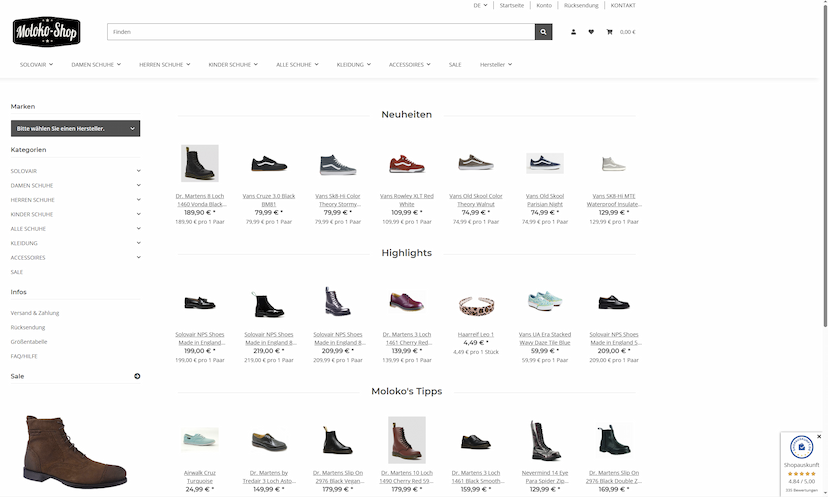Viewport: 828px width, 497px height.
Task: Open Dr. Martens 3 Loch 1461 Black Smooth link
Action: coord(478,477)
